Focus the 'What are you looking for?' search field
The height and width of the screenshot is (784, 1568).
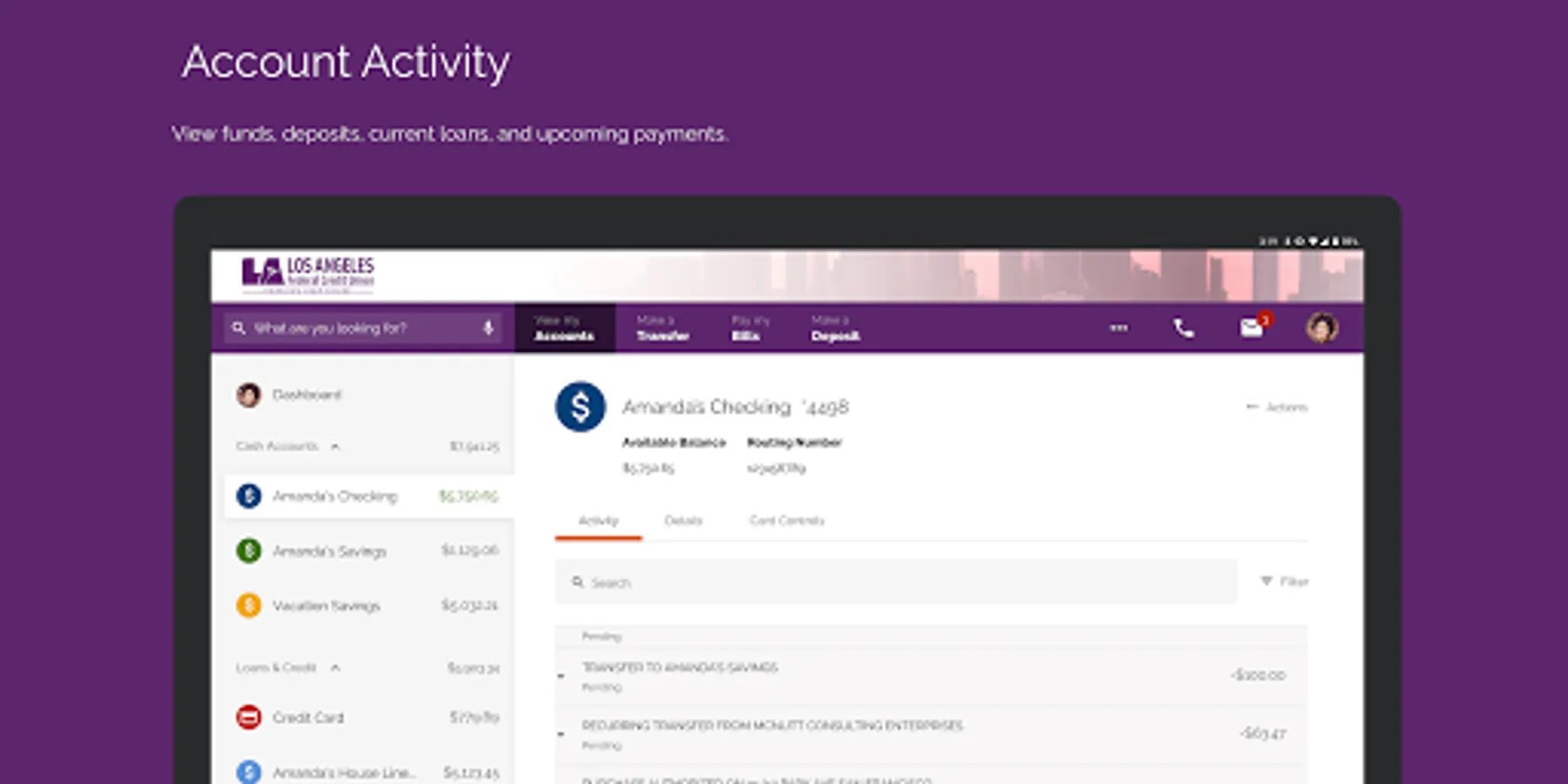362,328
